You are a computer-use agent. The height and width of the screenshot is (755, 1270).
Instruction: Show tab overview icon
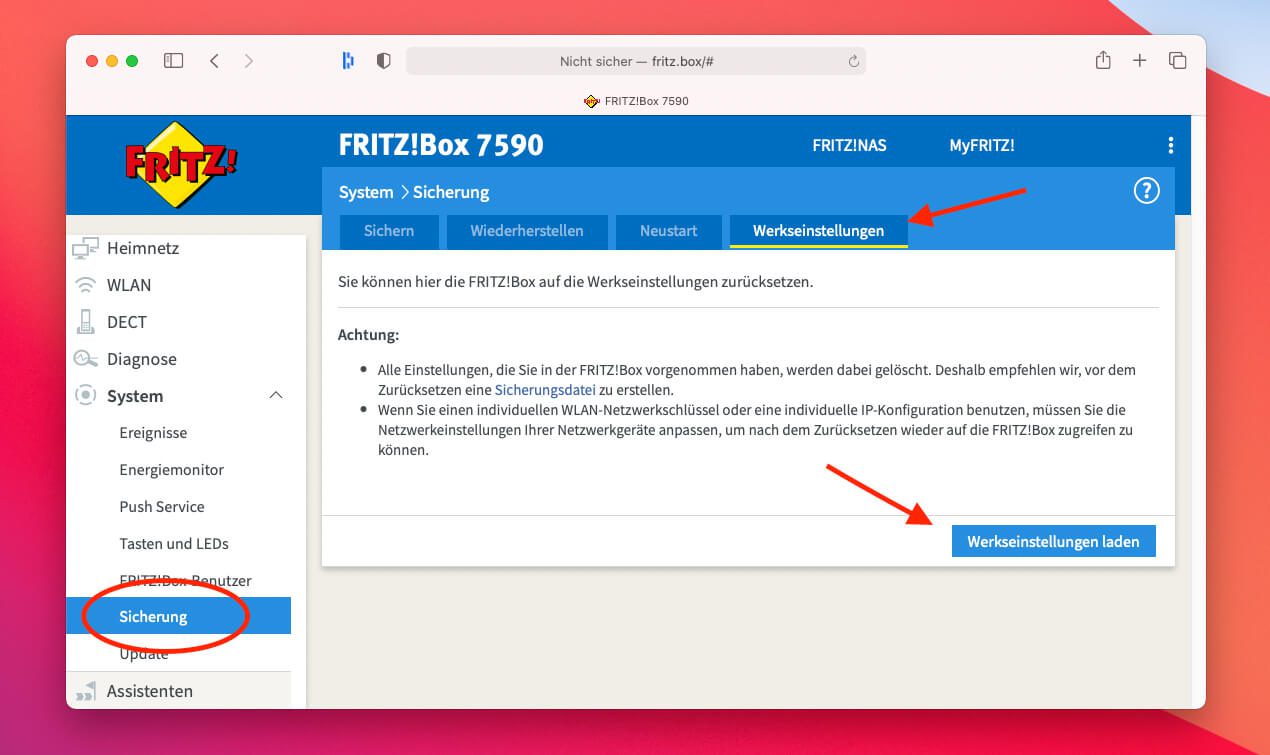pyautogui.click(x=1177, y=61)
